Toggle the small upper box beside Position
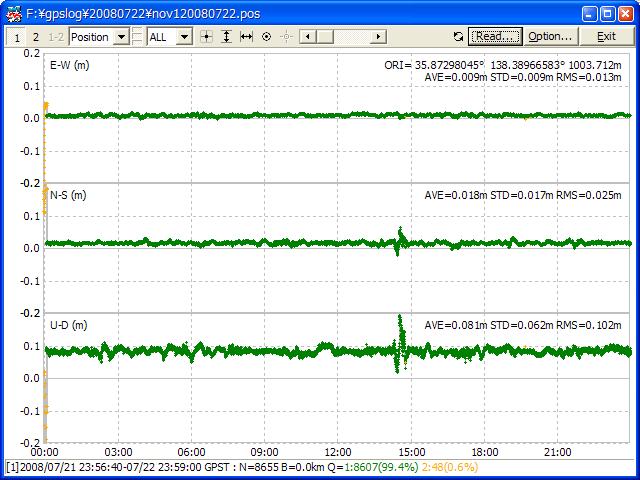The width and height of the screenshot is (640, 480). tap(138, 32)
